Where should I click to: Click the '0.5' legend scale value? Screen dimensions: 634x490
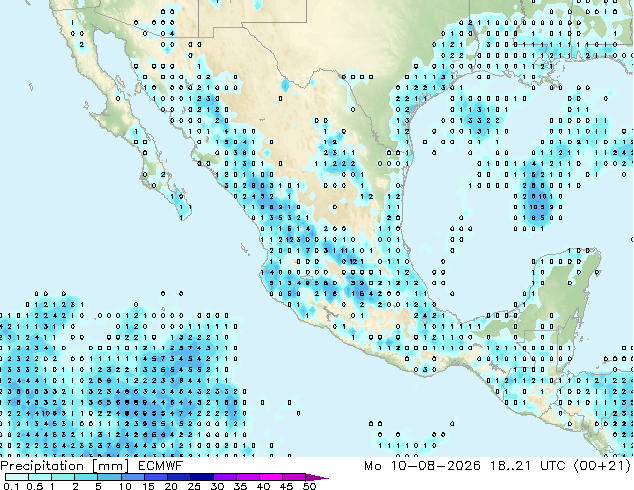click(x=35, y=486)
